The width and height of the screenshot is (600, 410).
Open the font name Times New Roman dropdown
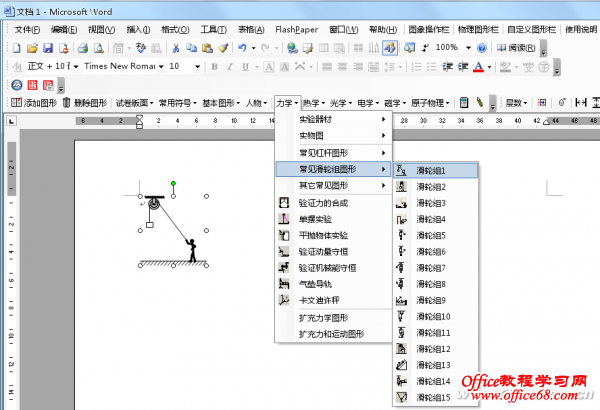(x=161, y=67)
